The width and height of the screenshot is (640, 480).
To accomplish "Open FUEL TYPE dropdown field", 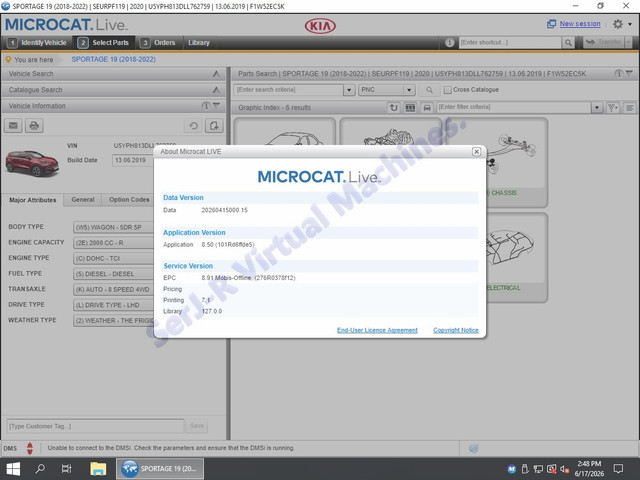I will [113, 274].
